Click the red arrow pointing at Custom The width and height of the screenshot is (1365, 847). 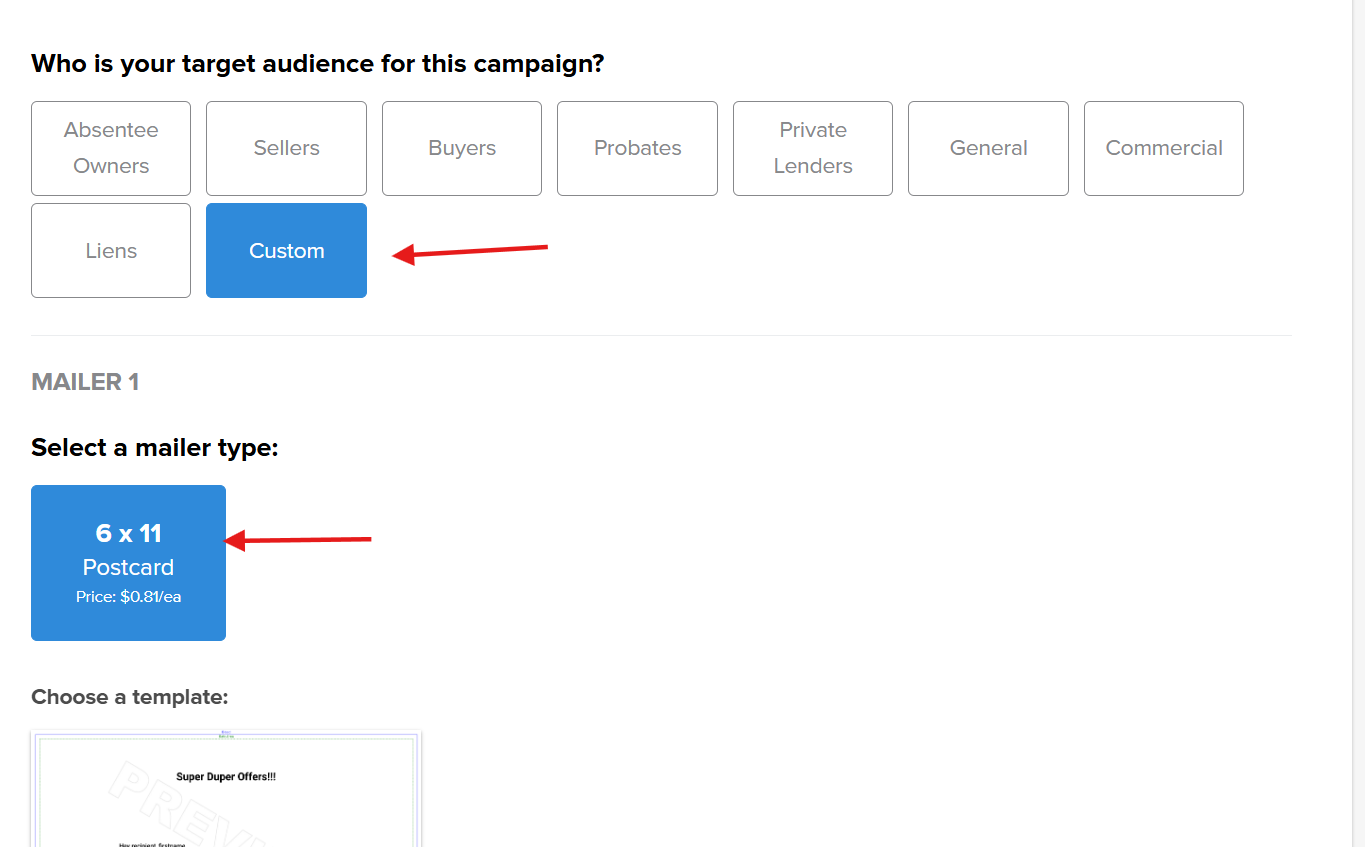[470, 252]
